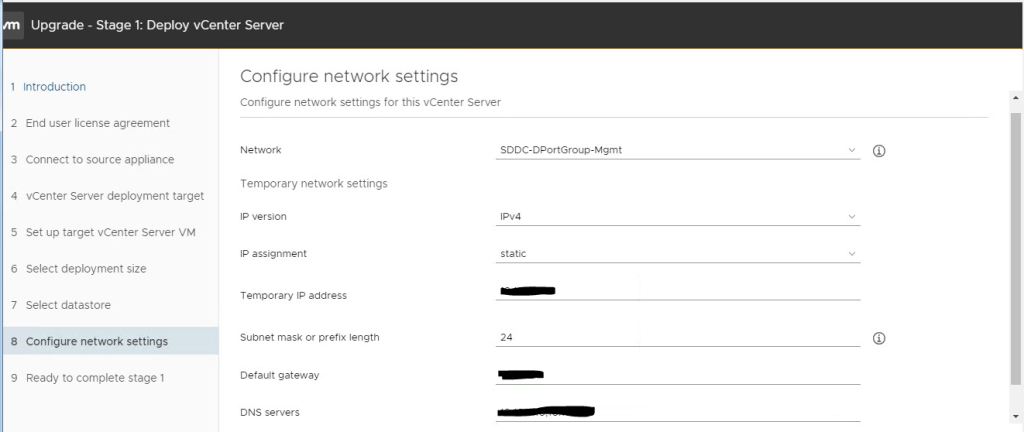
Task: Click the DNS servers input field
Action: tap(679, 412)
